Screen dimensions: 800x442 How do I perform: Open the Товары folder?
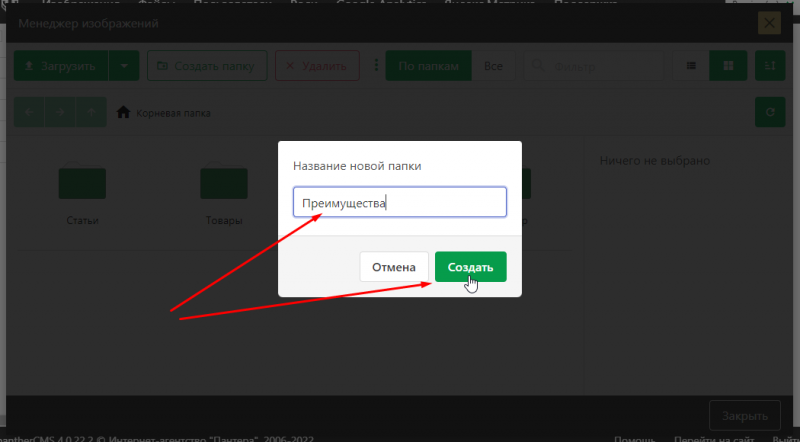224,185
